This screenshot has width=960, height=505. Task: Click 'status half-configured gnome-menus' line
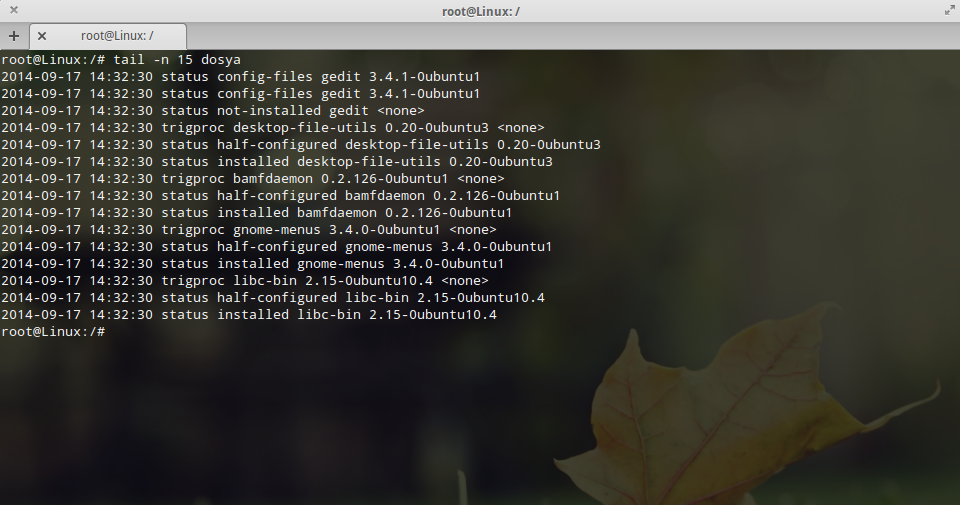[x=277, y=247]
